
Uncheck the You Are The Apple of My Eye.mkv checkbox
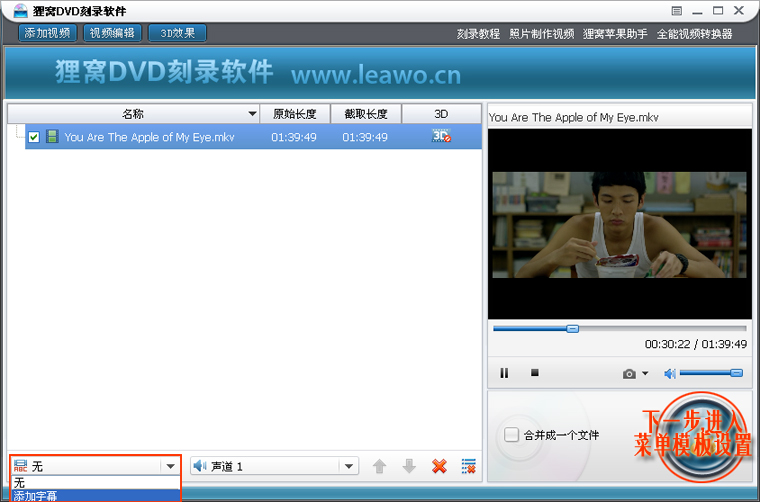pyautogui.click(x=33, y=137)
